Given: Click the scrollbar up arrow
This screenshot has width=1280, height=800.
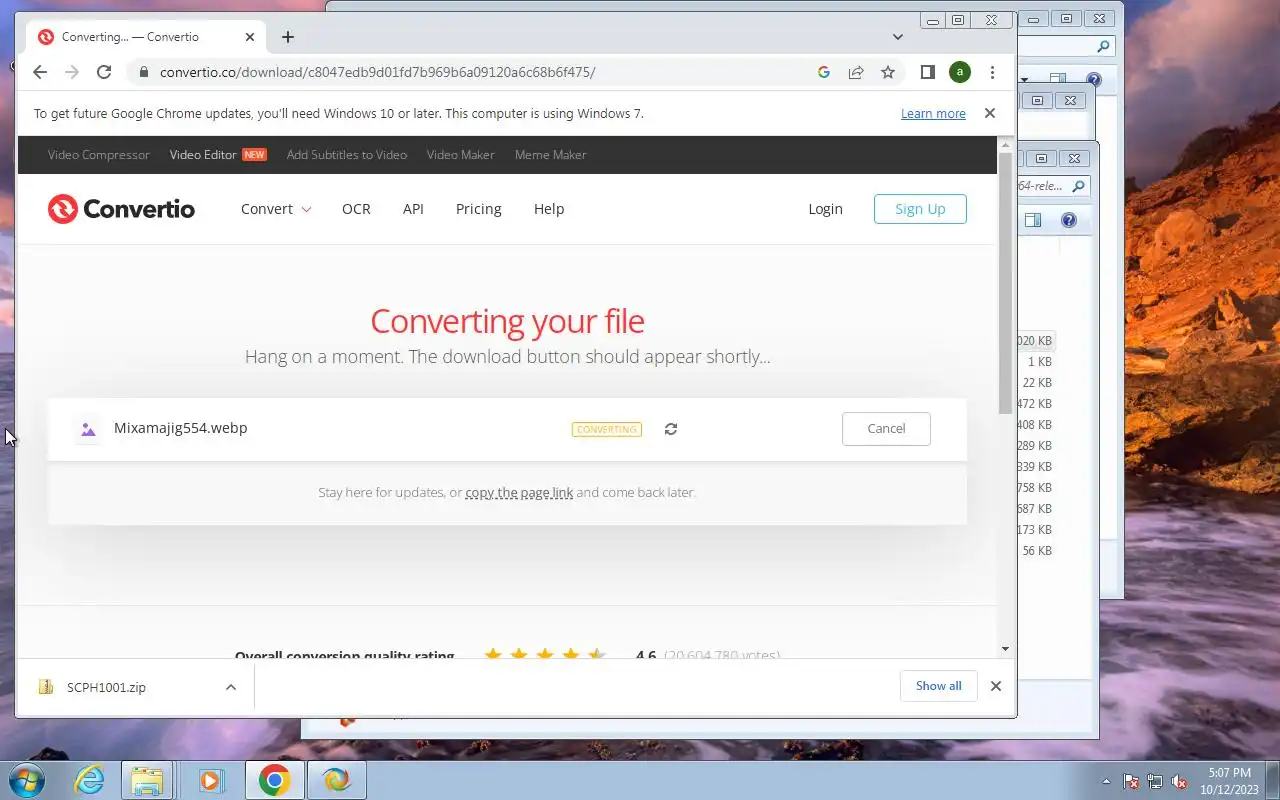Looking at the screenshot, I should pyautogui.click(x=1006, y=145).
